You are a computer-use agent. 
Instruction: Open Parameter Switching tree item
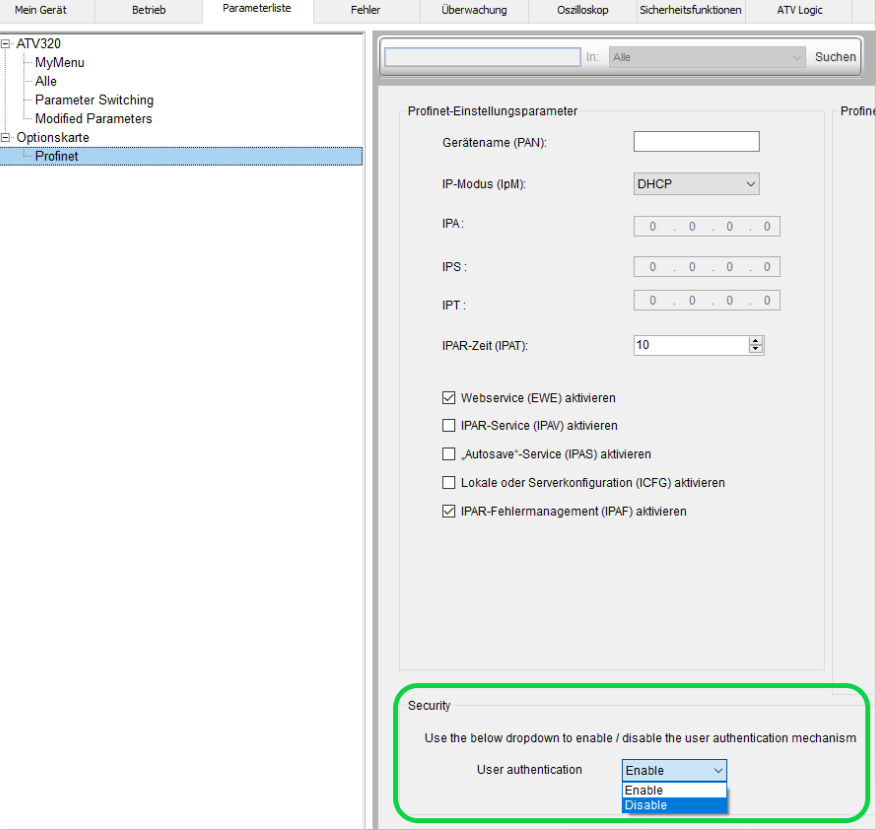click(x=94, y=100)
